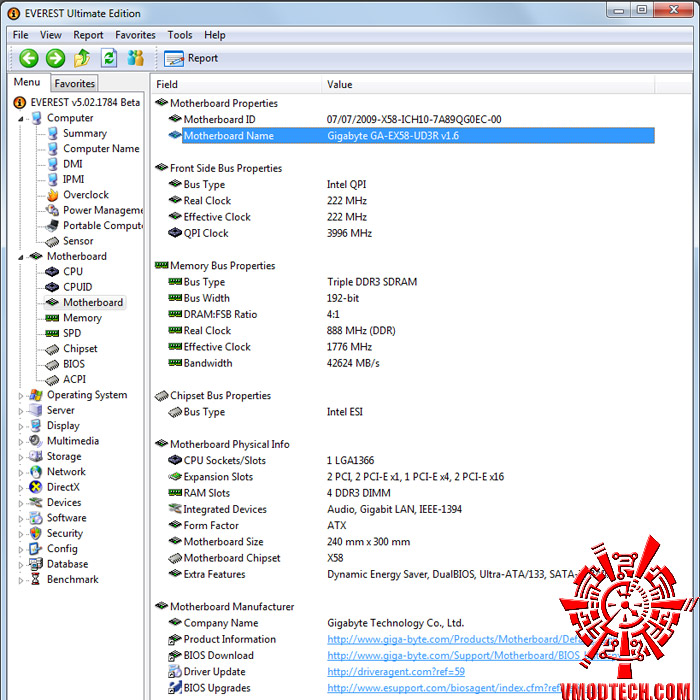Expand the Network node
This screenshot has height=700, width=700.
[21, 472]
